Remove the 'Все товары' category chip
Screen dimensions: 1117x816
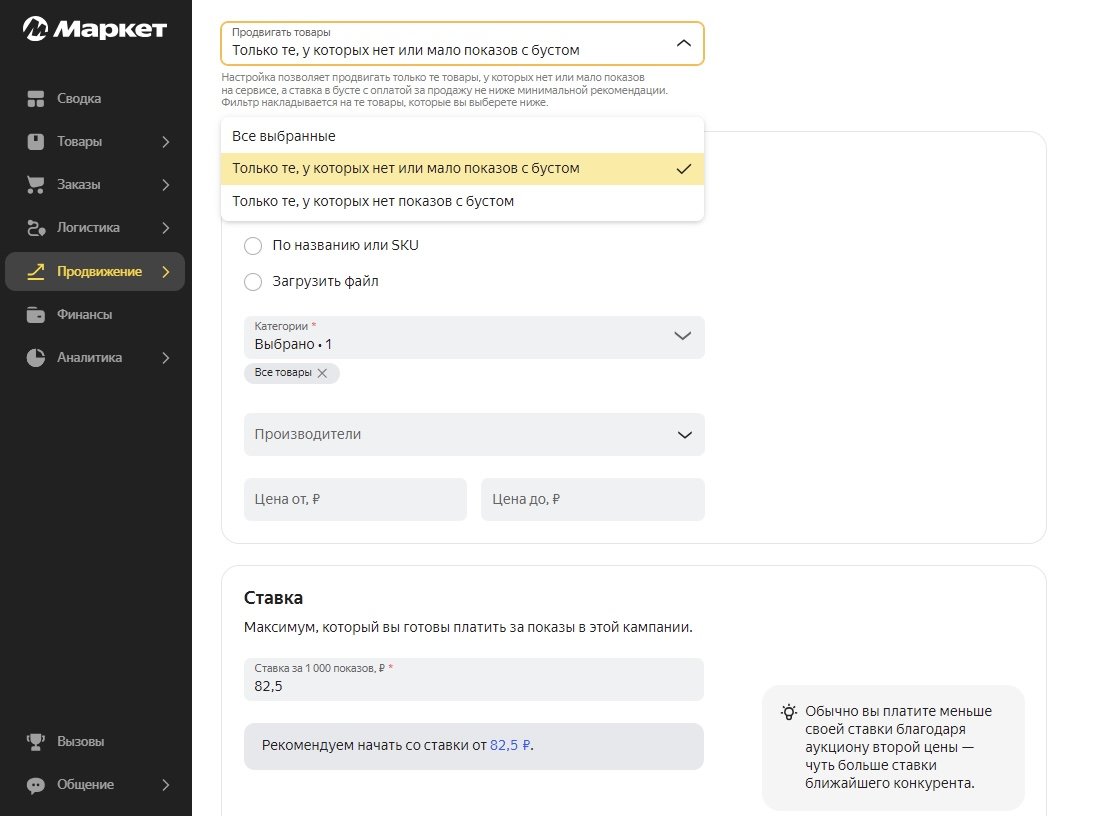pyautogui.click(x=322, y=373)
